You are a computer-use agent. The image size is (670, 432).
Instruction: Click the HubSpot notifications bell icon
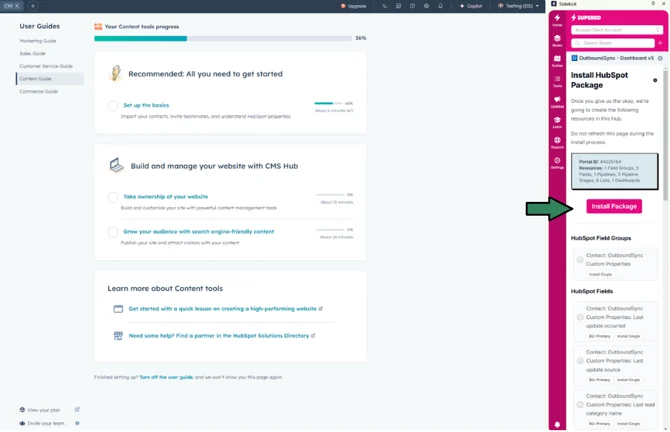tap(440, 6)
